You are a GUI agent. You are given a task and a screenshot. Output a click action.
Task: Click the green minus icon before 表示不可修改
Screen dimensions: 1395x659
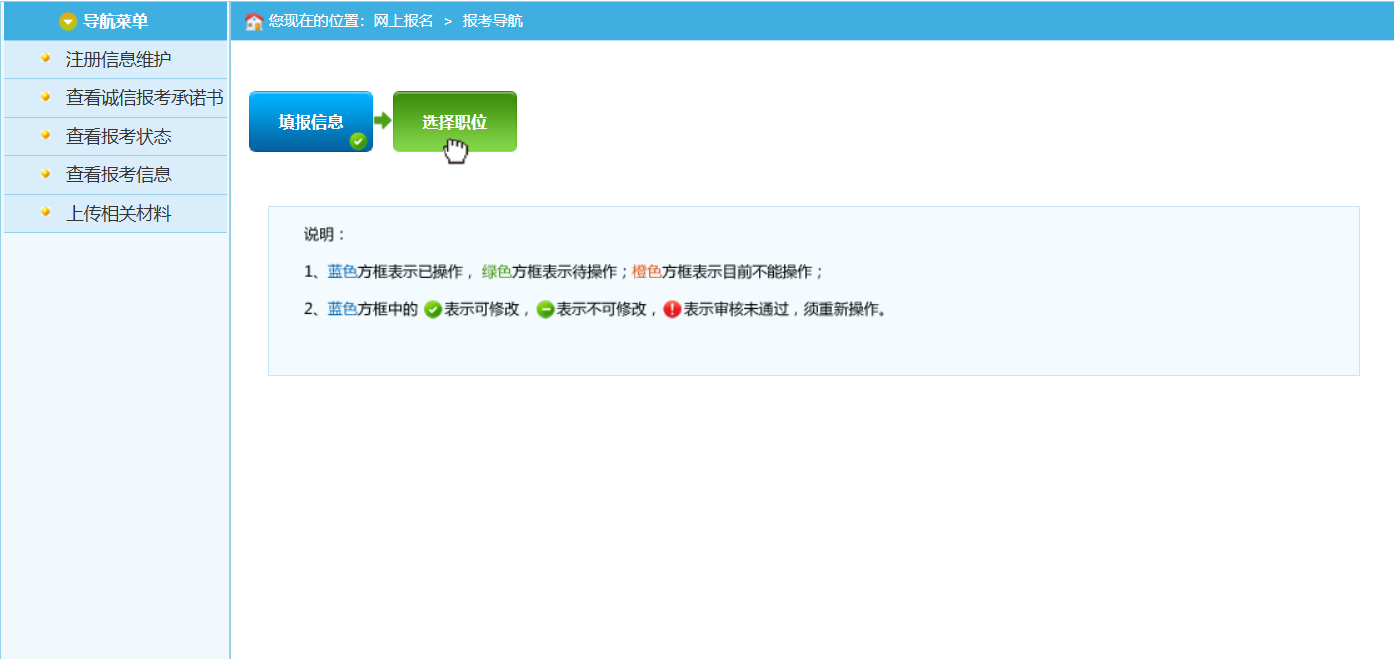coord(545,310)
